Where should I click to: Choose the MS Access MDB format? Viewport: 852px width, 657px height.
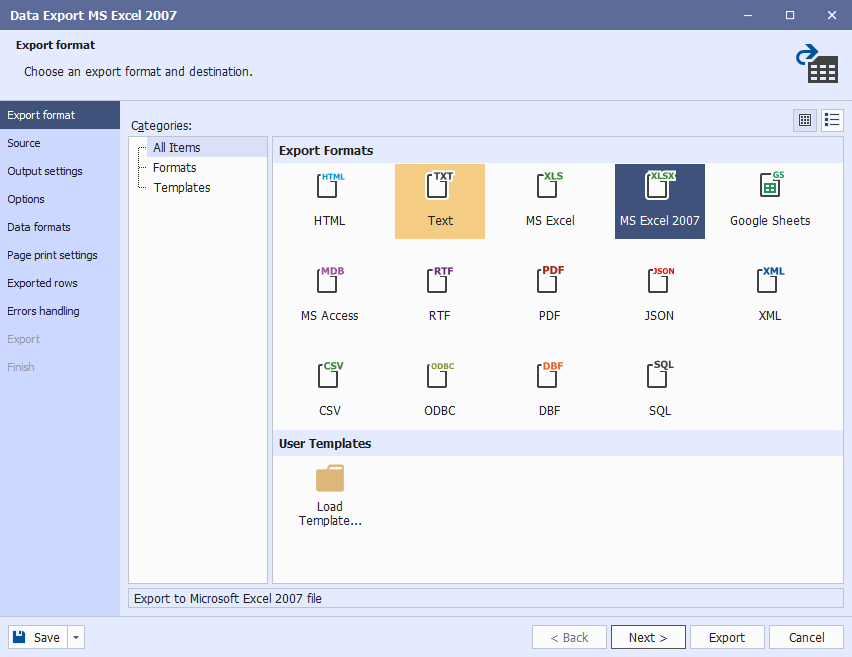329,296
